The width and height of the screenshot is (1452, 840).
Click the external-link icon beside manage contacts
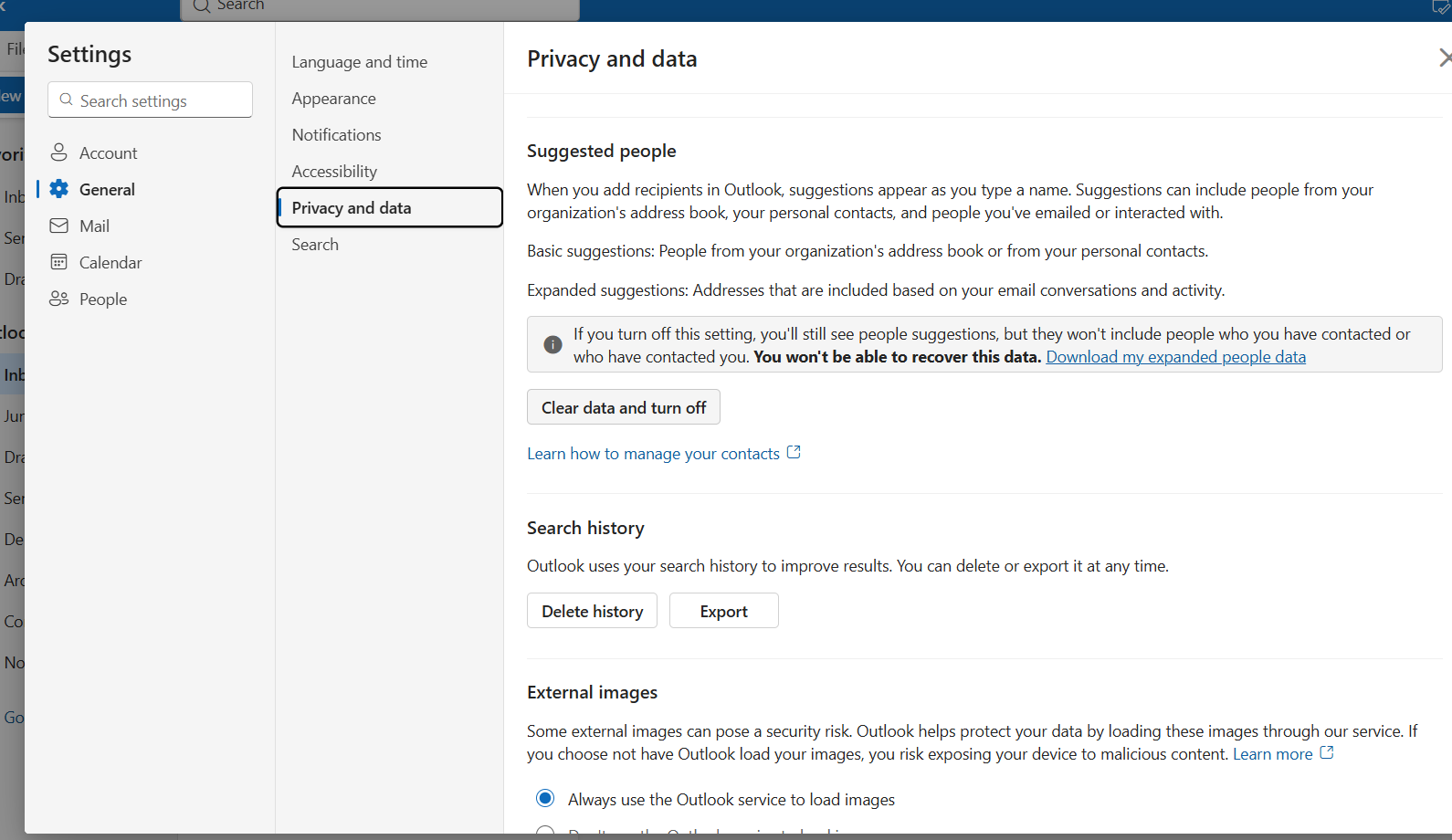click(794, 452)
